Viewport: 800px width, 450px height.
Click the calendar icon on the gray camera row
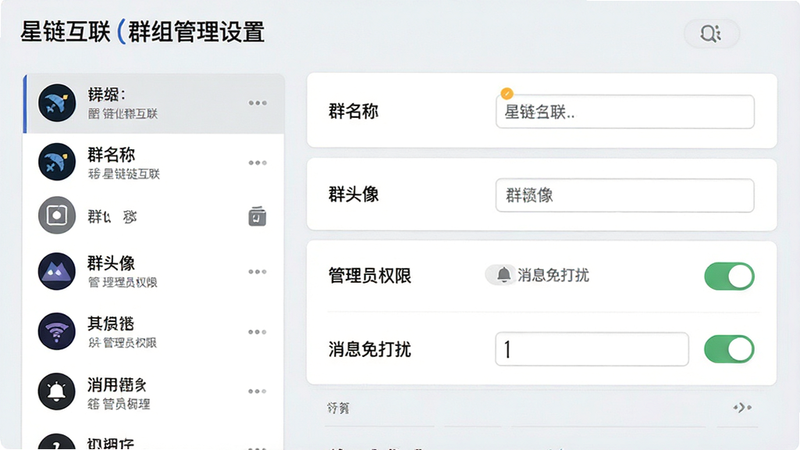[257, 216]
